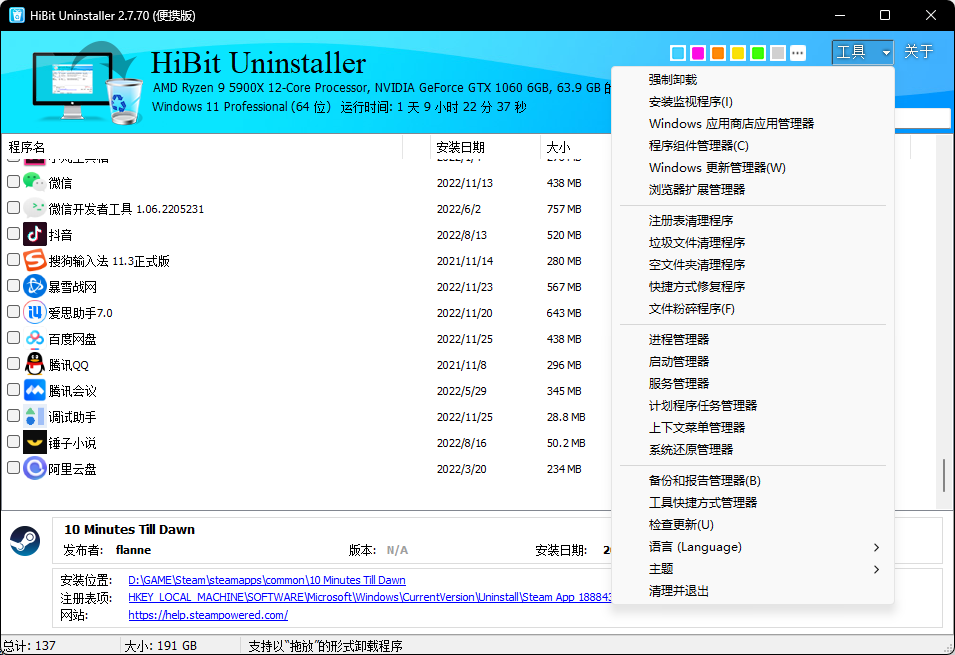The image size is (955, 655).
Task: Tick the checkbox for 锤子小说
Action: coord(13,442)
